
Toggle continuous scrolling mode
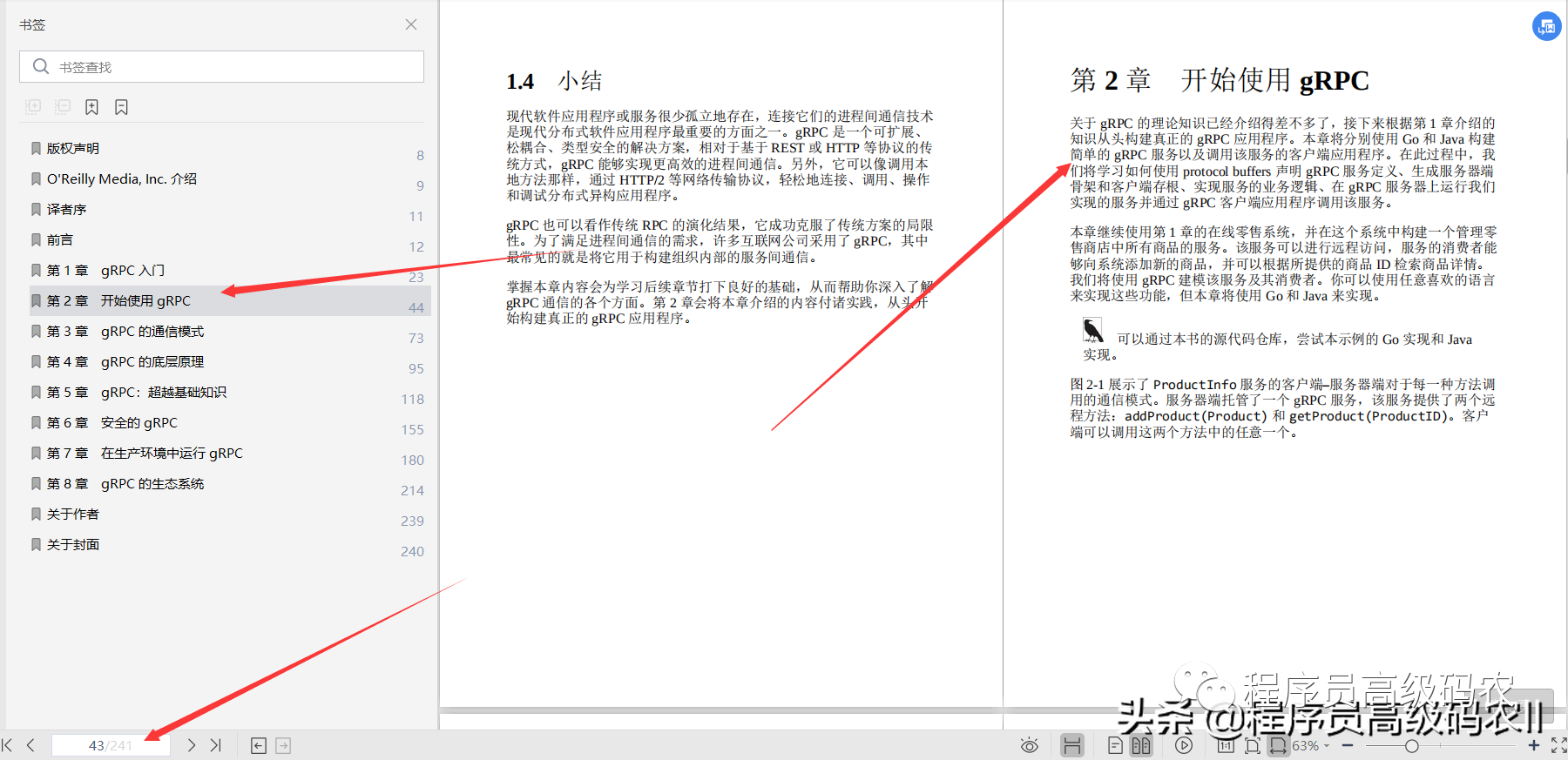tap(1072, 746)
